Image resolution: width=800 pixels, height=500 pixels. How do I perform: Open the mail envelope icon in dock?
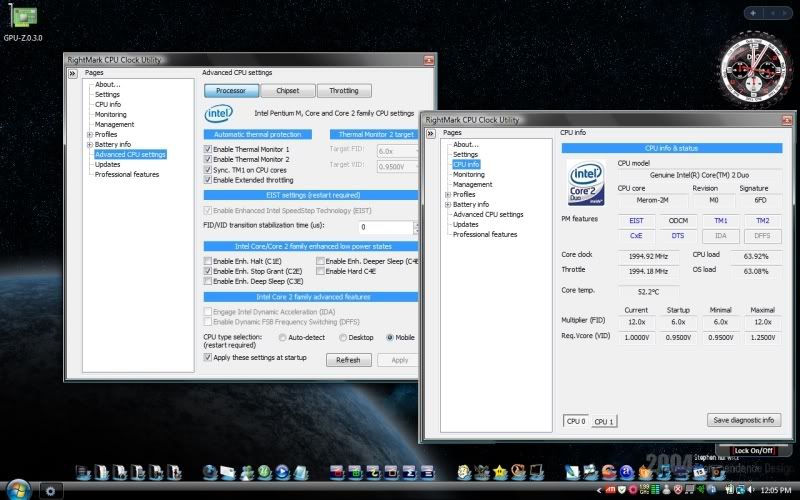228,472
